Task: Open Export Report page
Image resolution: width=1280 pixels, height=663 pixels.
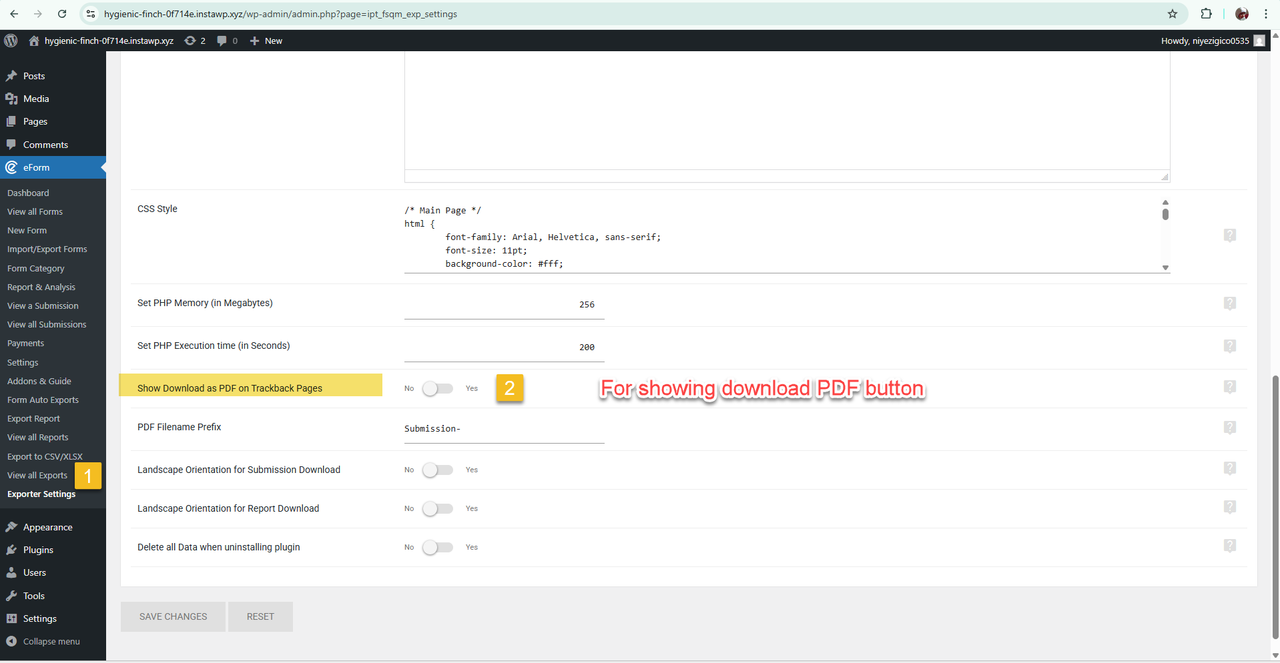Action: 34,419
